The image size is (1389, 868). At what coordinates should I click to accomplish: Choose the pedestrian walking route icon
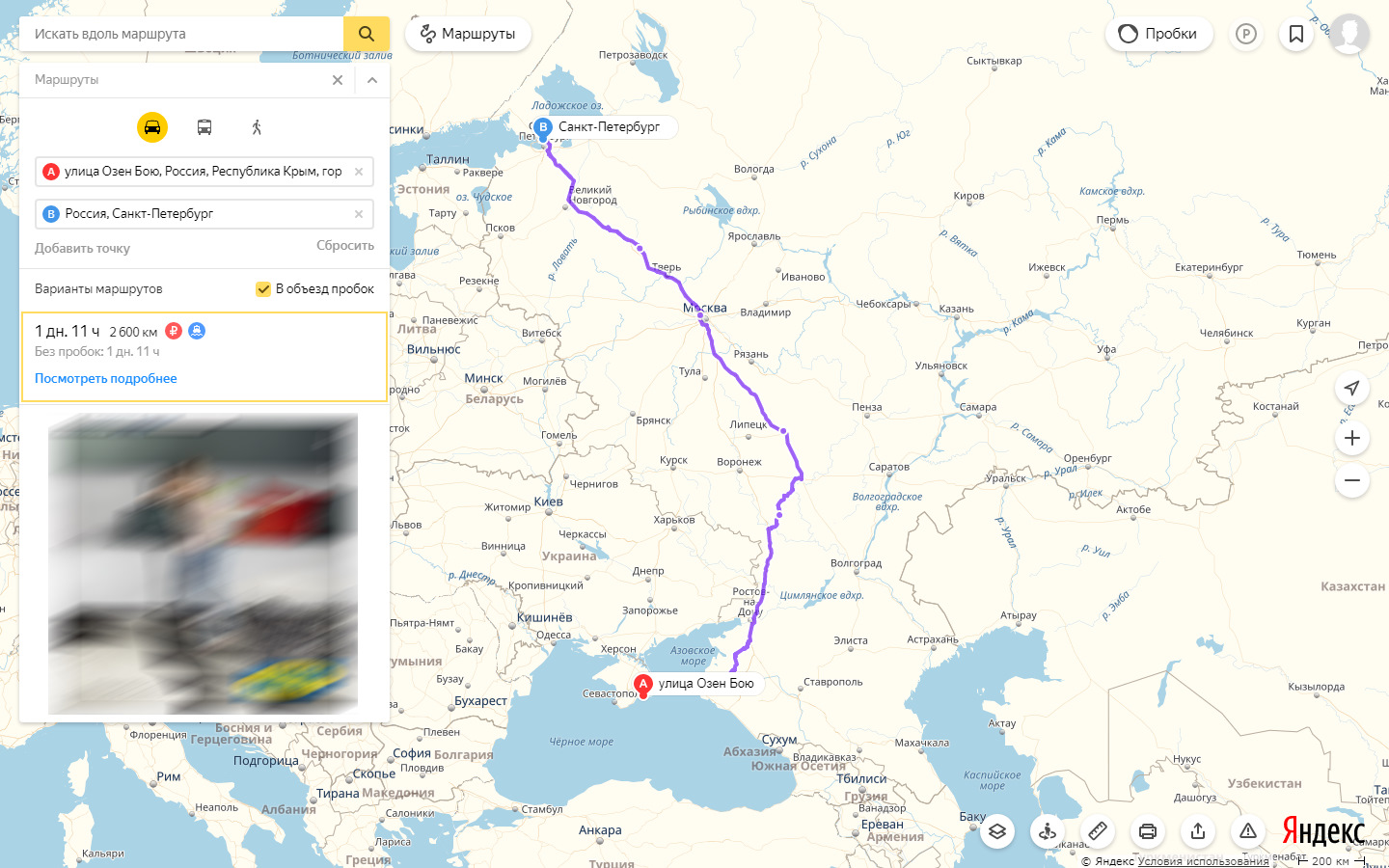tap(257, 127)
